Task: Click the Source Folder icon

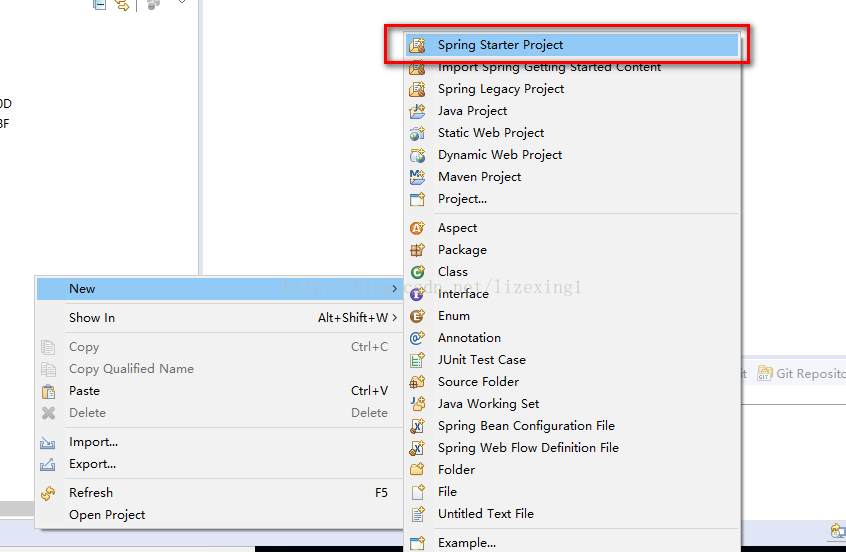Action: coord(417,382)
